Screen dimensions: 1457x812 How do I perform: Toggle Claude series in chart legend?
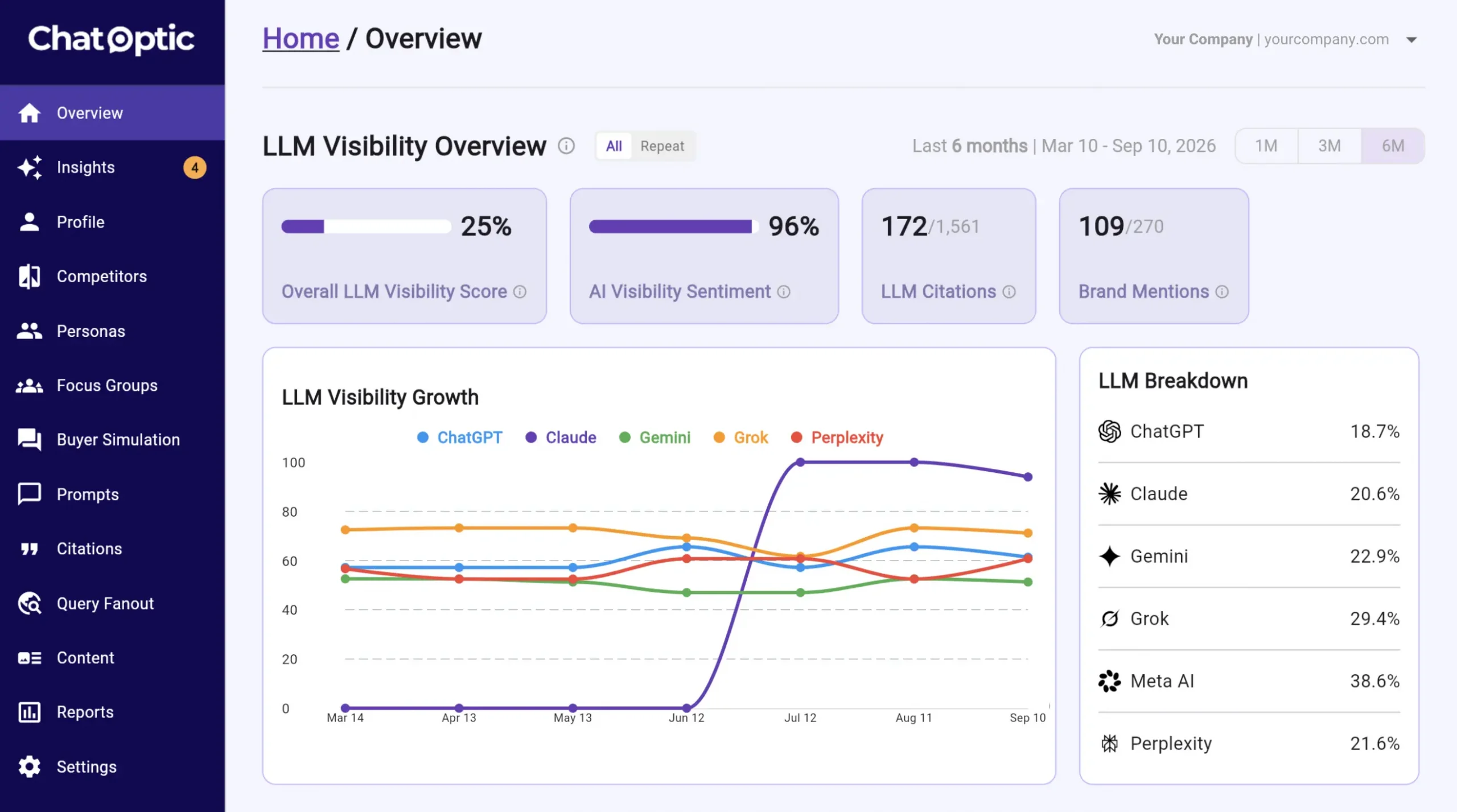click(x=561, y=438)
